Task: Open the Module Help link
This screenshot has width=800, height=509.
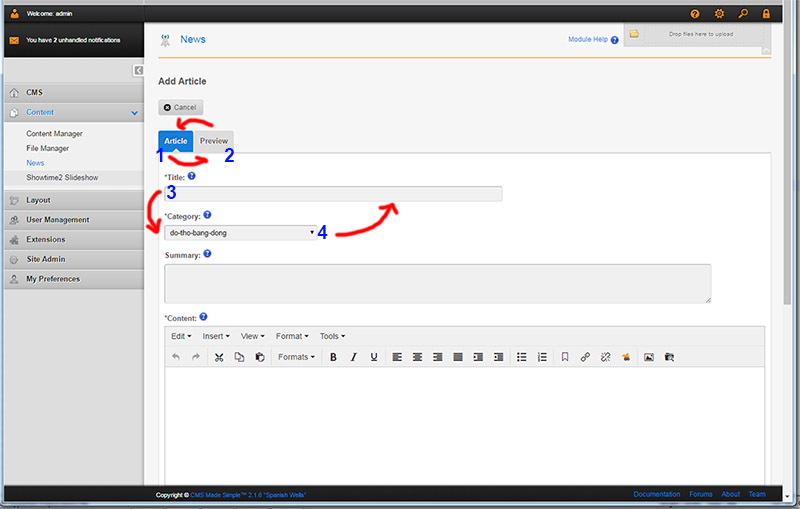Action: tap(587, 40)
